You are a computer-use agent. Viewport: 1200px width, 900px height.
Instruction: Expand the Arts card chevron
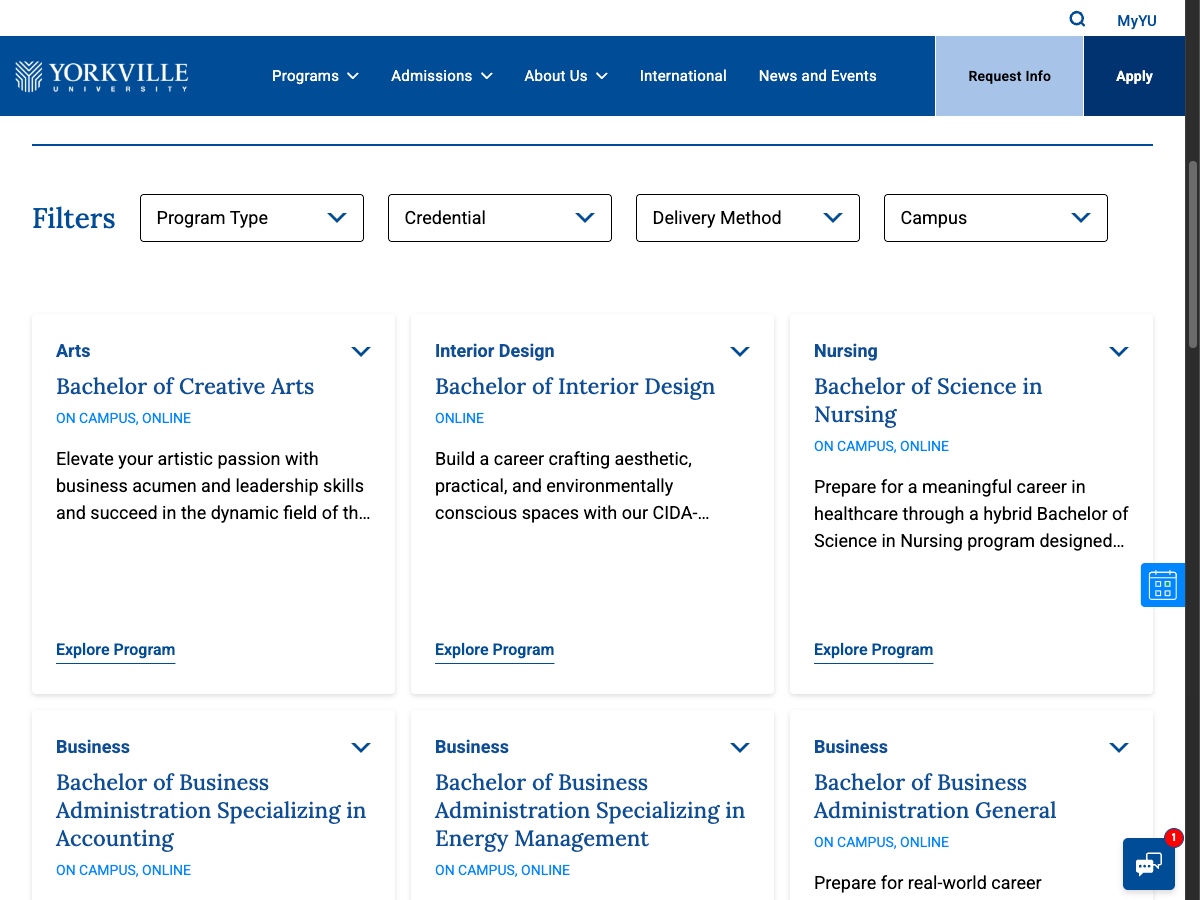point(361,351)
